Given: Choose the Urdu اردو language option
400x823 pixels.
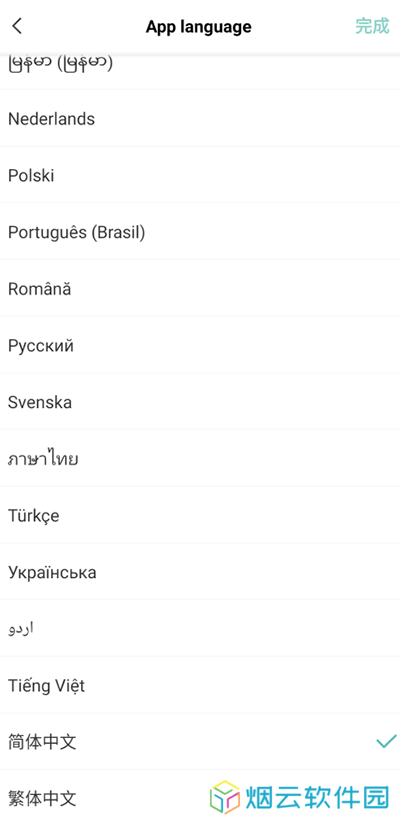Looking at the screenshot, I should point(200,629).
